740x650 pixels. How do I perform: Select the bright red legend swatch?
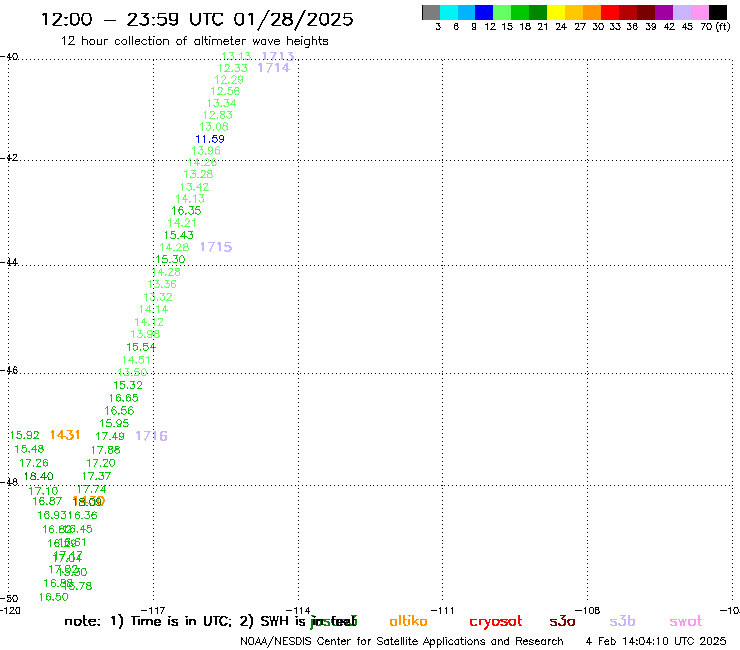point(610,12)
